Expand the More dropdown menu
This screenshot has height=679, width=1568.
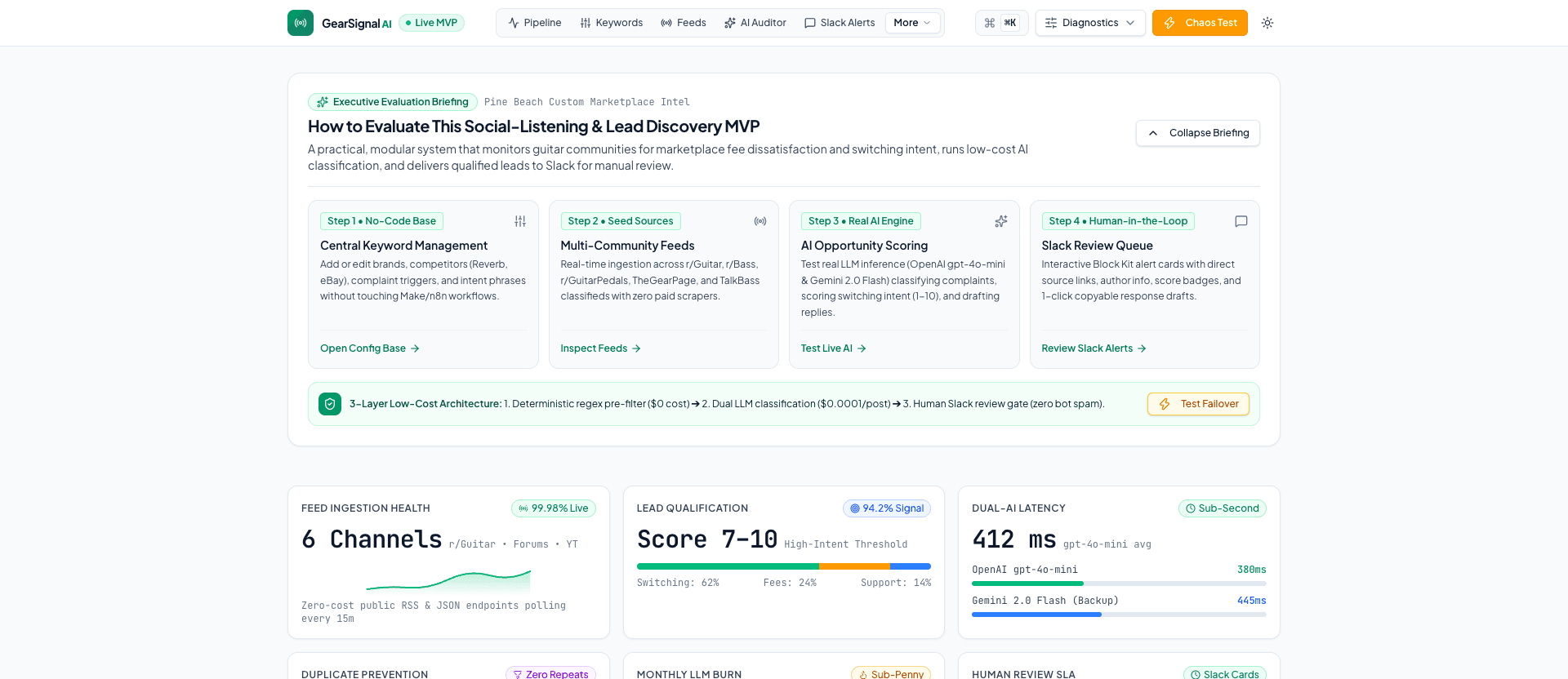pyautogui.click(x=912, y=23)
